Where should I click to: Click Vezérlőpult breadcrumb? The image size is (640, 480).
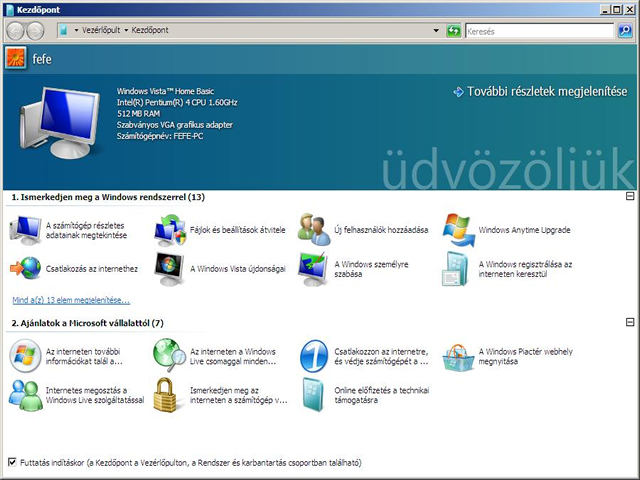[x=101, y=30]
